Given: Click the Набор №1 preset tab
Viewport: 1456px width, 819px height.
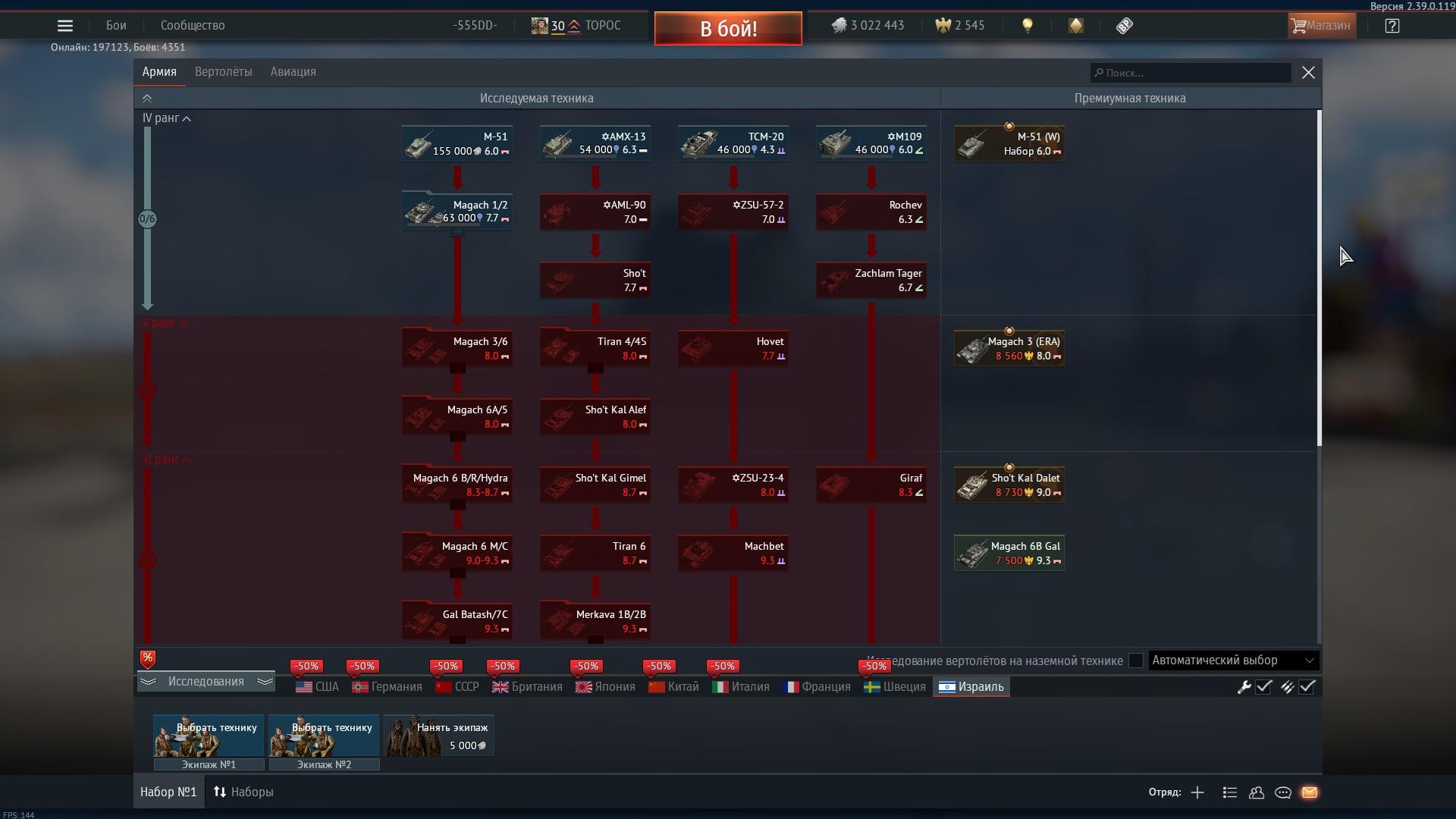Looking at the screenshot, I should tap(168, 792).
